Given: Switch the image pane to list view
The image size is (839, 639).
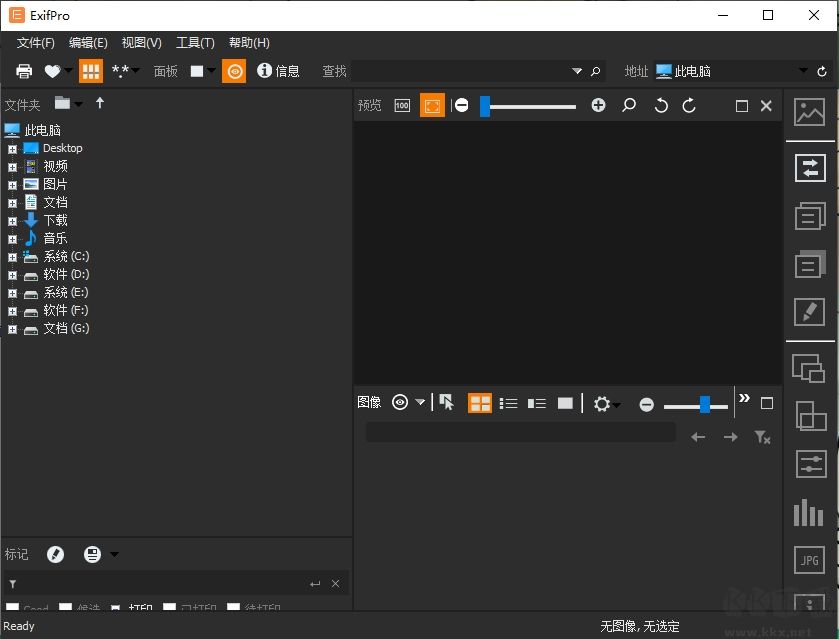Looking at the screenshot, I should pyautogui.click(x=509, y=403).
